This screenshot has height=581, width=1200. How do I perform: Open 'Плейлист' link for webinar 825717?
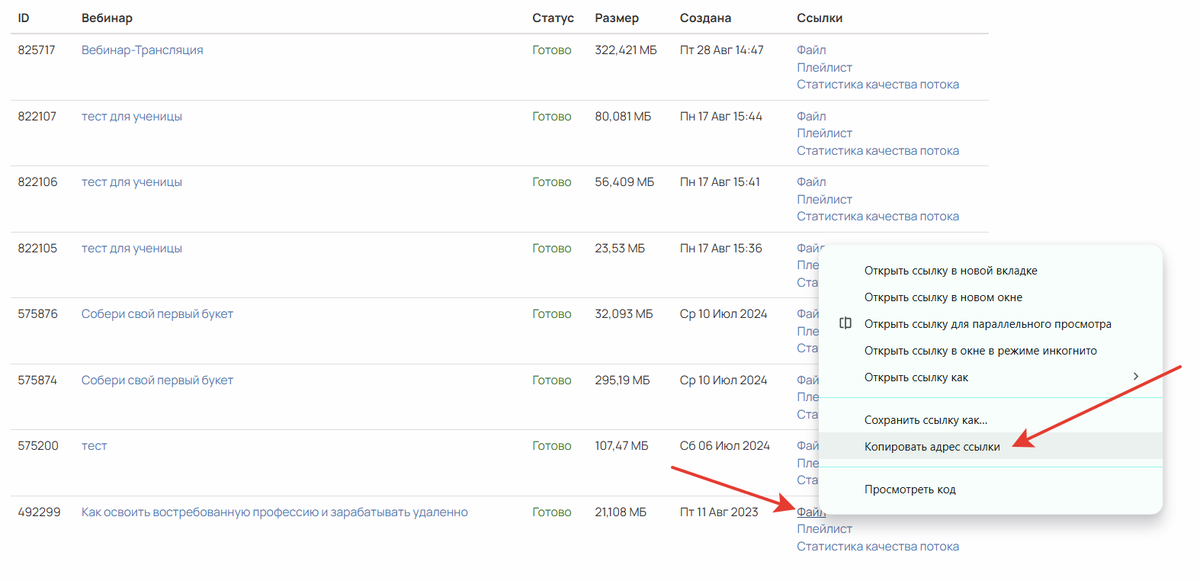coord(824,67)
